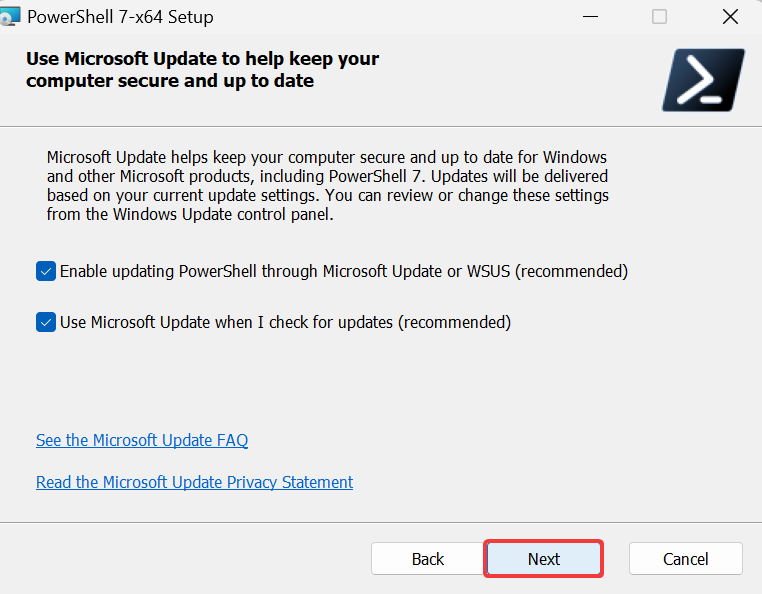
Task: Click the 'Enable updating PowerShell through Microsoft Update or WSUS' label
Action: 344,271
